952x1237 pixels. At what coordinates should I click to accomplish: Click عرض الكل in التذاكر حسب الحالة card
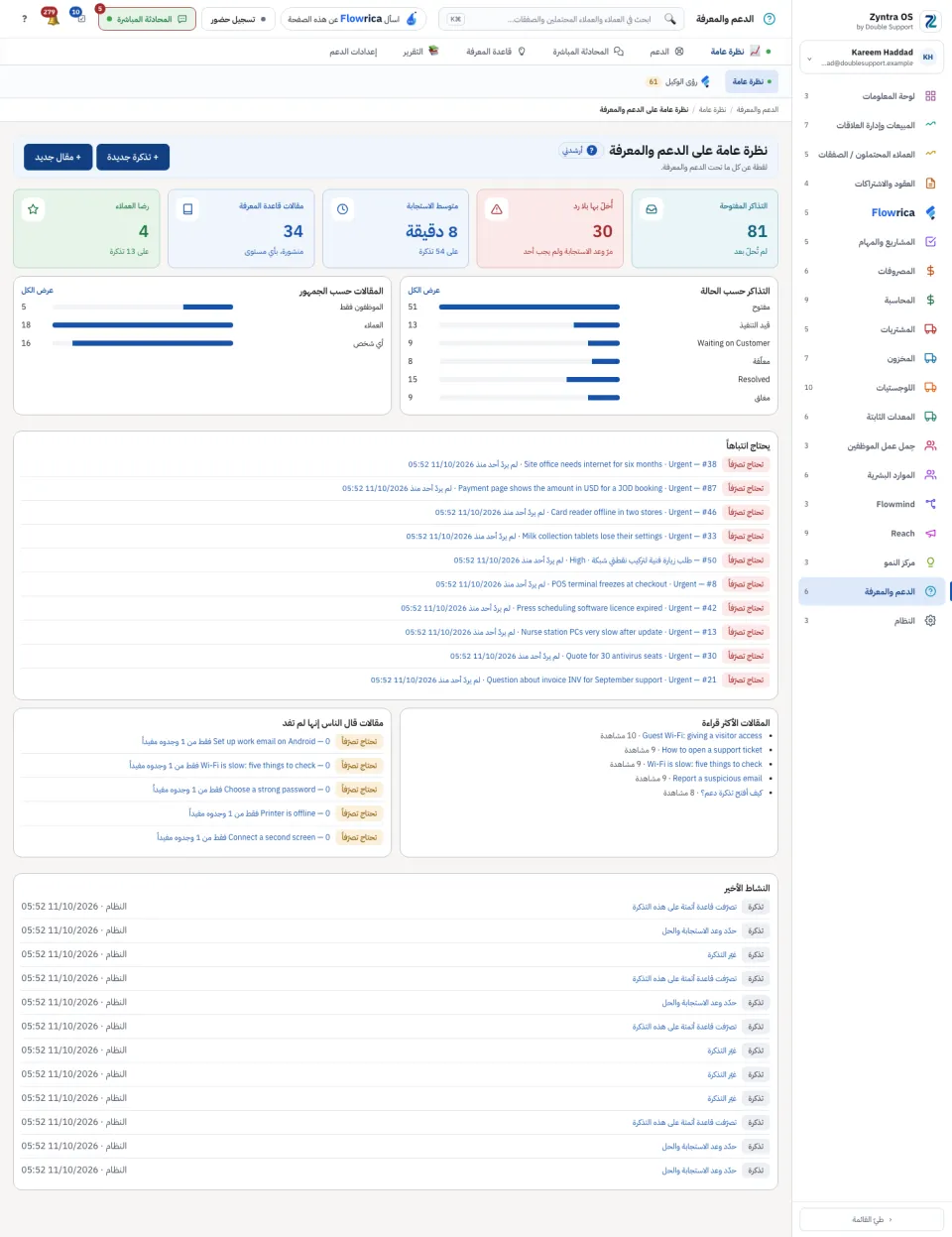coord(424,291)
